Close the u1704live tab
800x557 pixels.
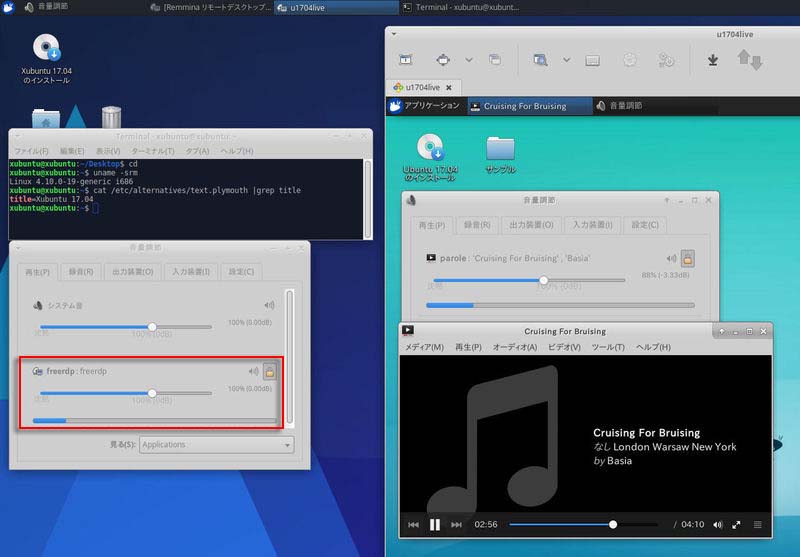[x=448, y=88]
